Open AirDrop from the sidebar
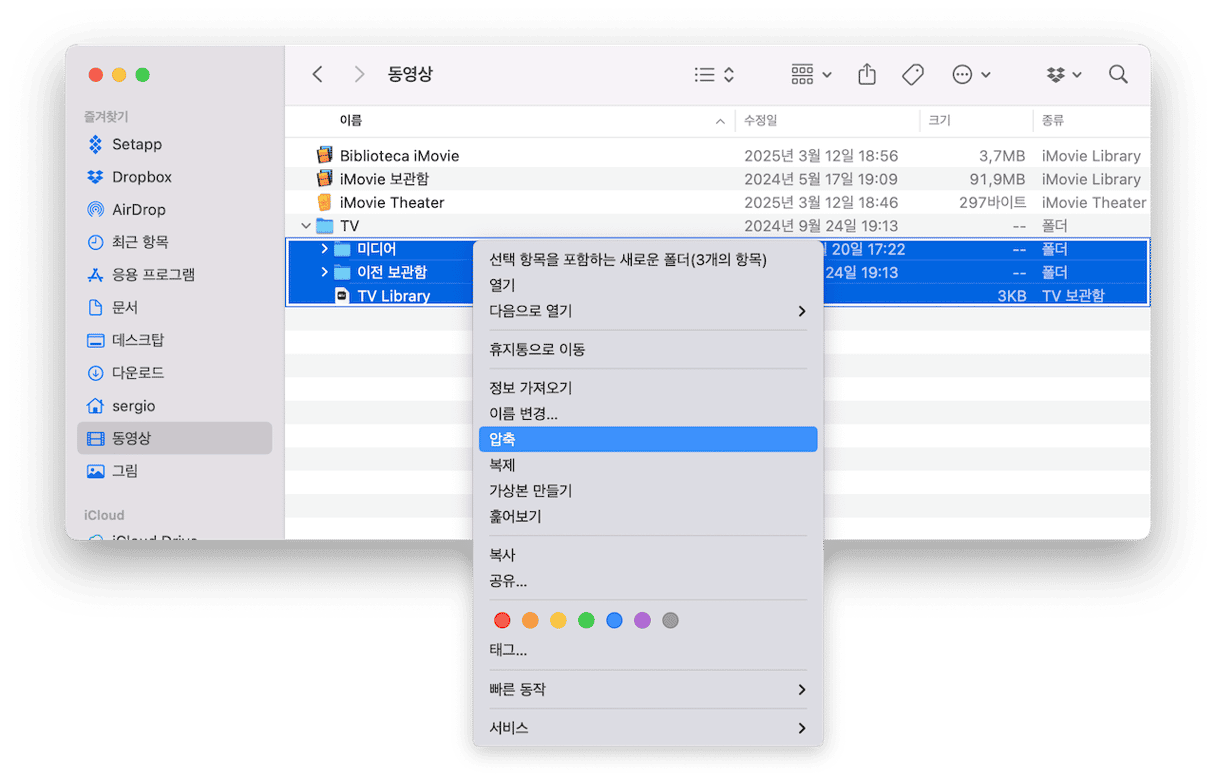Viewport: 1216px width, 778px height. pyautogui.click(x=138, y=210)
